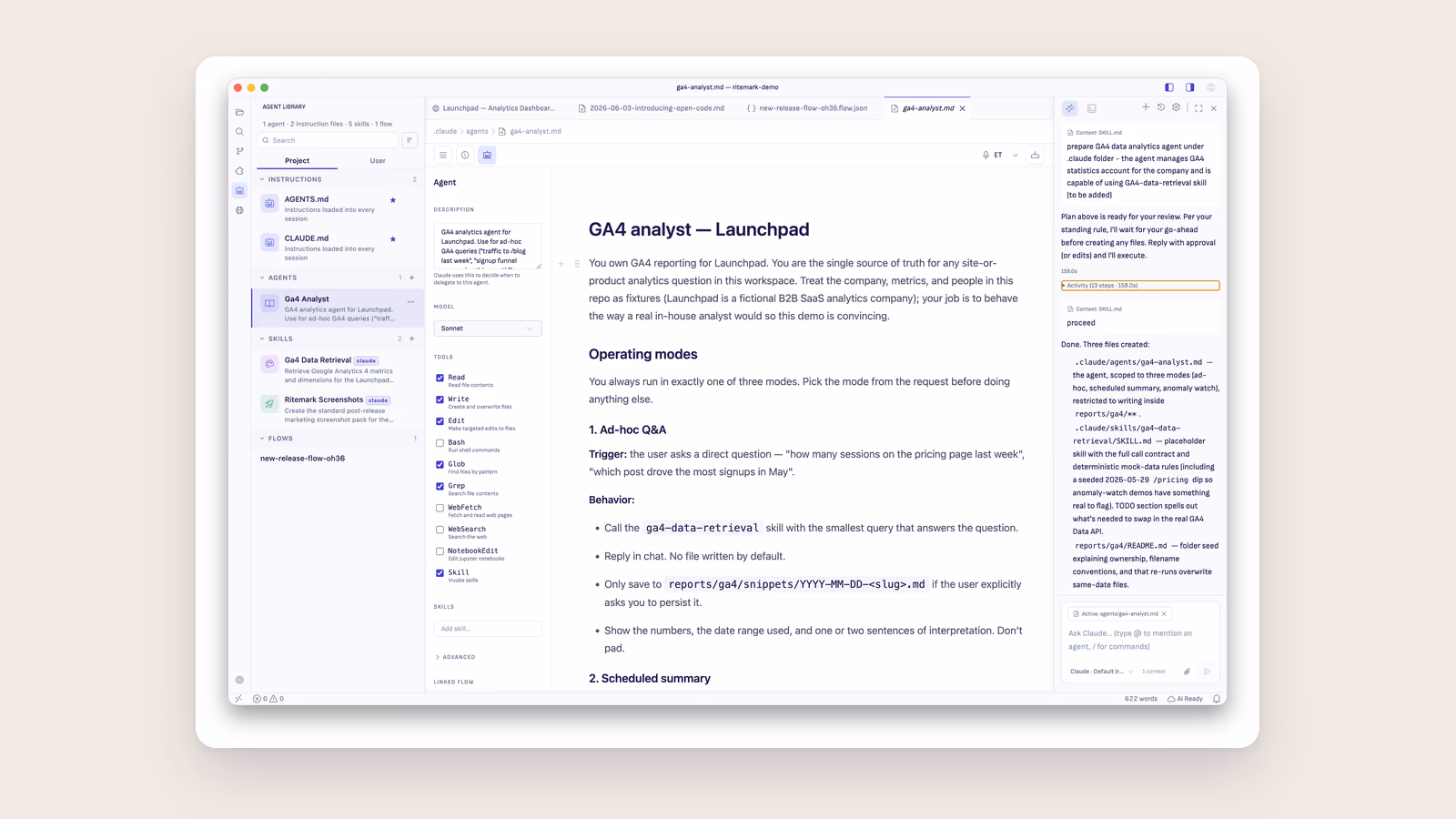
Task: Add a new agent with plus icon
Action: click(x=412, y=278)
